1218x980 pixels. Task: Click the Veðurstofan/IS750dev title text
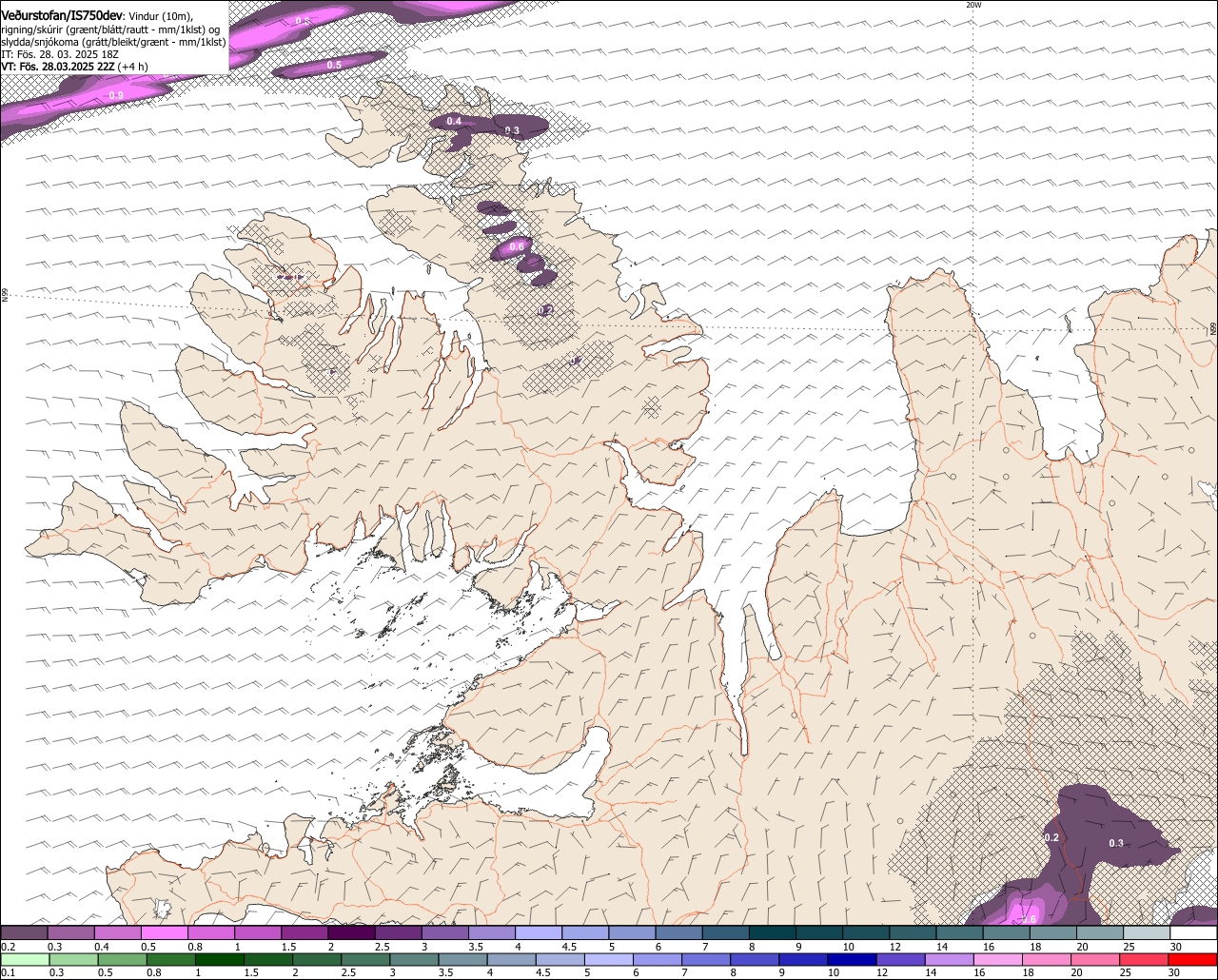(62, 16)
